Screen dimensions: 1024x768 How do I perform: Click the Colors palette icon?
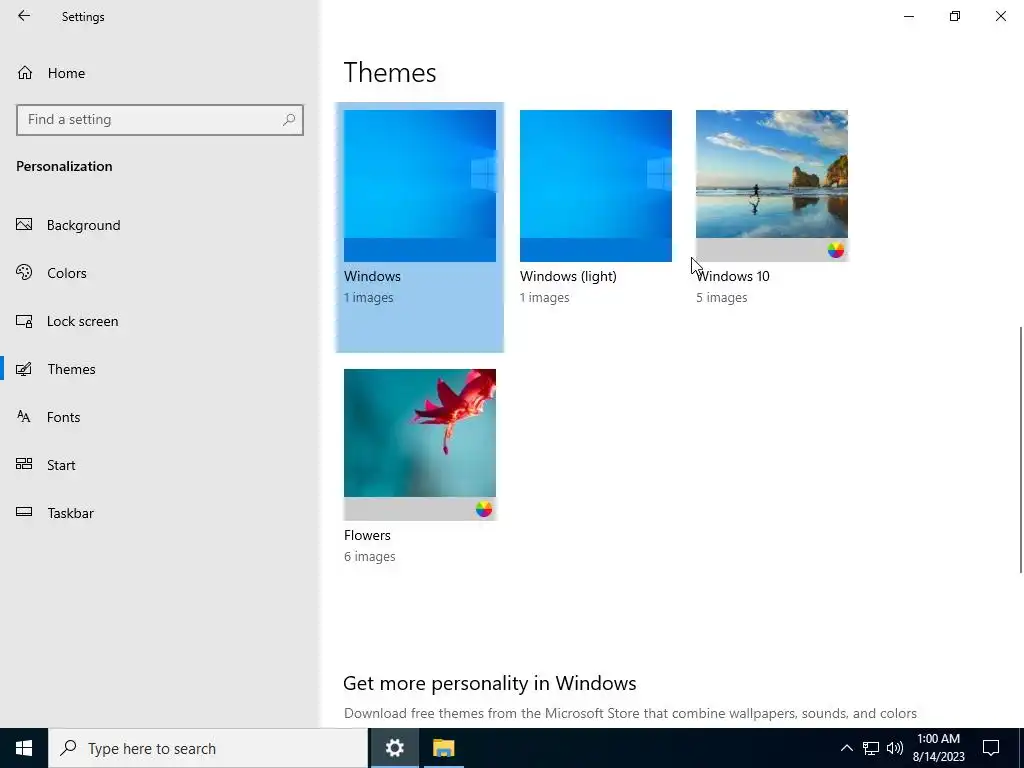click(24, 272)
